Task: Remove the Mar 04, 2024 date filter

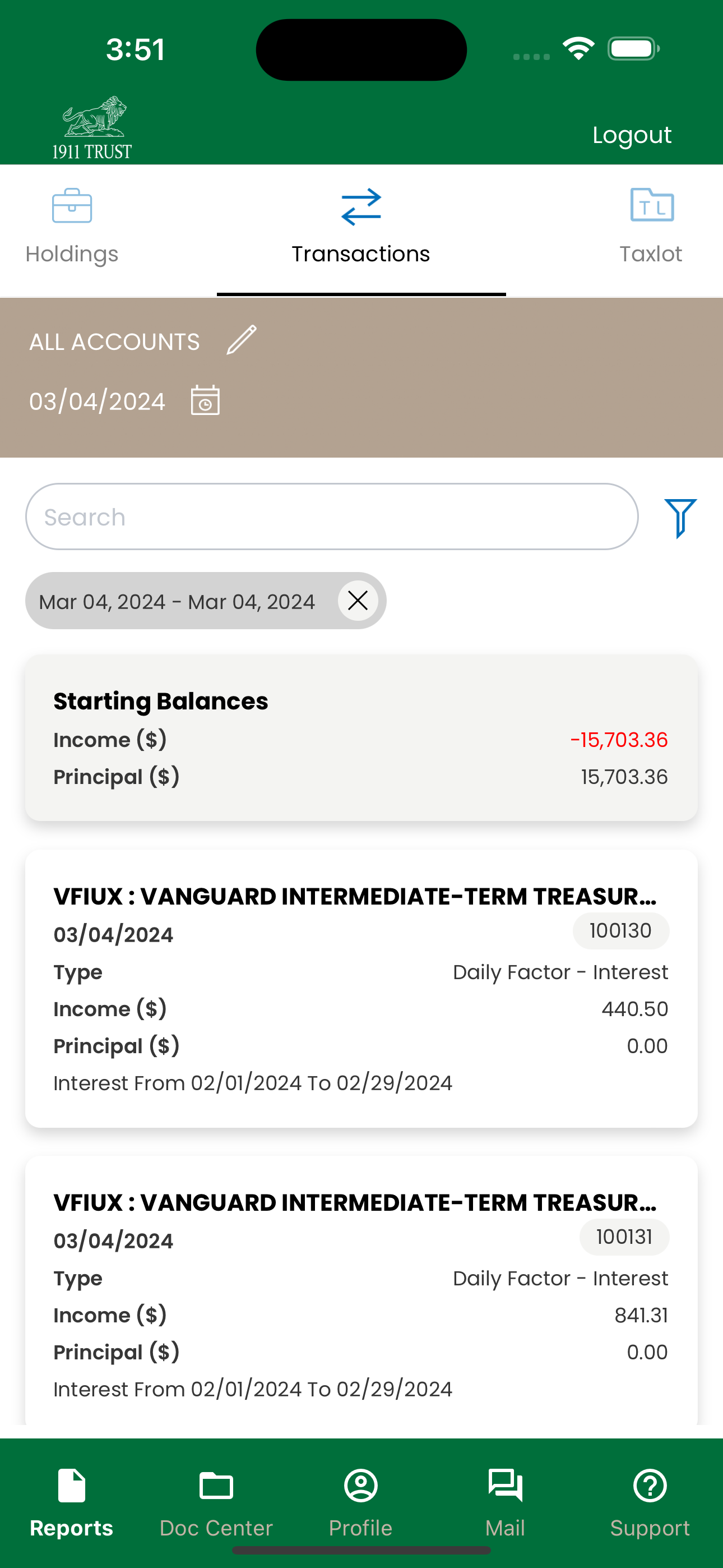Action: pos(358,601)
